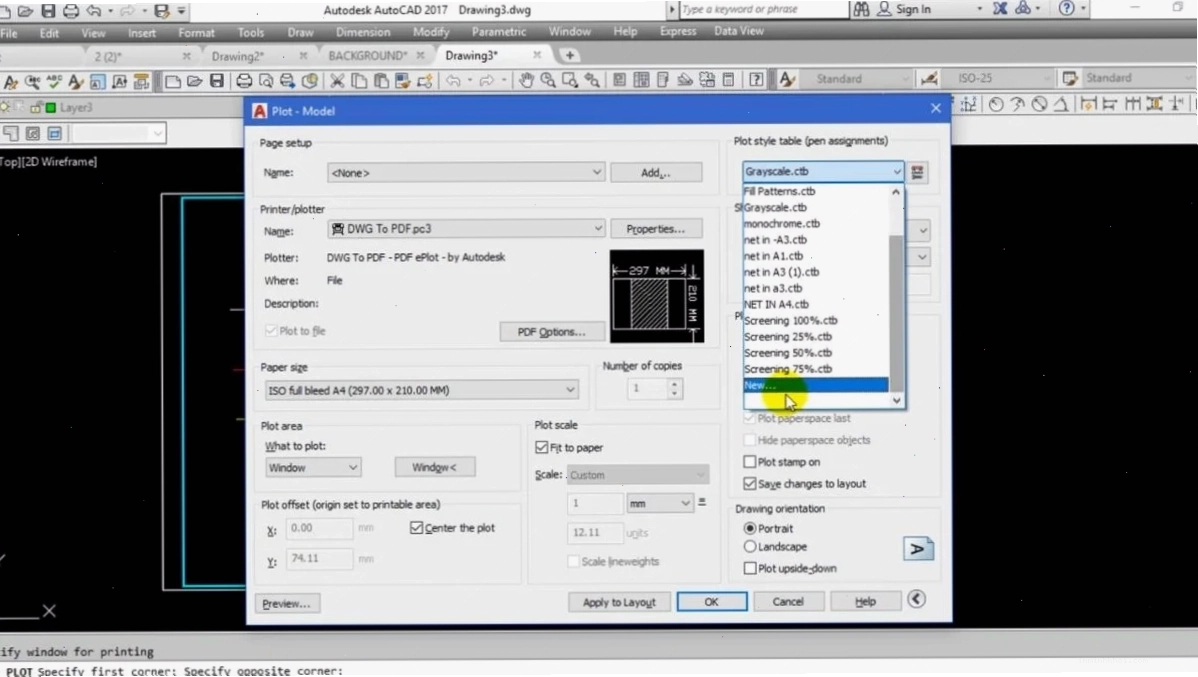
Task: Click the plot style table editor icon
Action: tap(918, 172)
